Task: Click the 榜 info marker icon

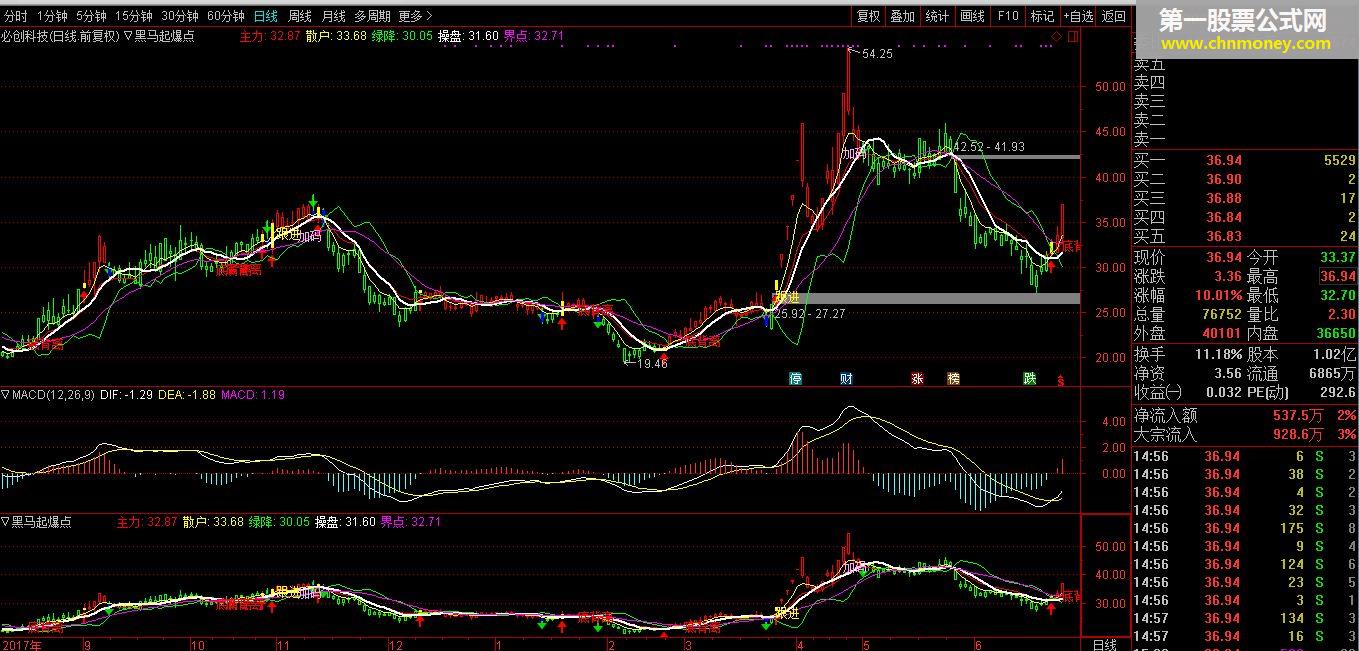Action: tap(953, 379)
